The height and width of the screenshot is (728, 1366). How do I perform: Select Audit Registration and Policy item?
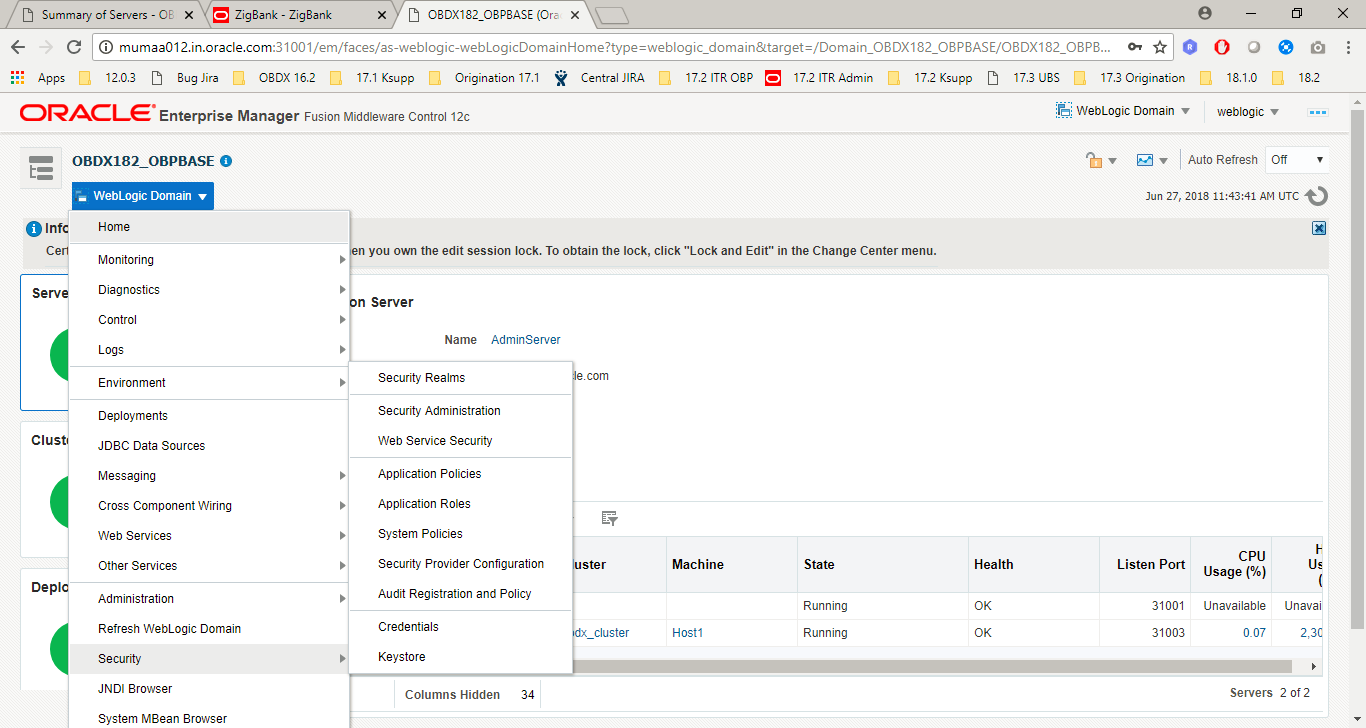pos(461,594)
